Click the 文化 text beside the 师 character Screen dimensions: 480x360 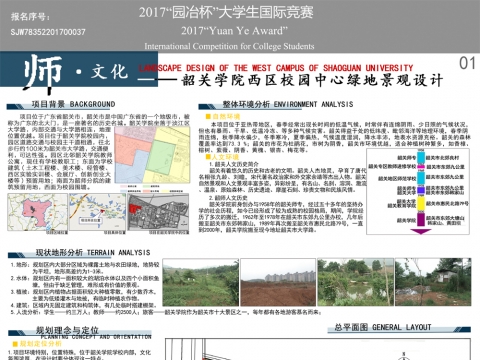click(x=110, y=72)
